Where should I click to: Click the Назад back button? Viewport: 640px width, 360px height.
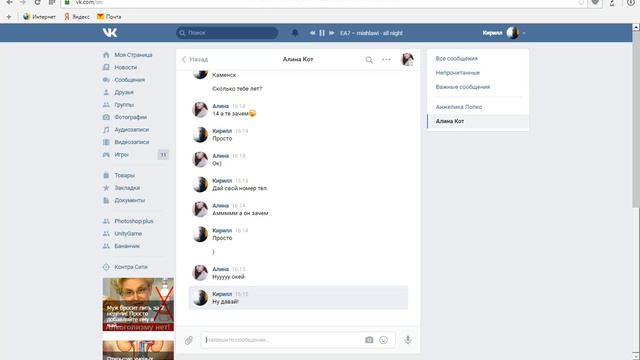[195, 60]
